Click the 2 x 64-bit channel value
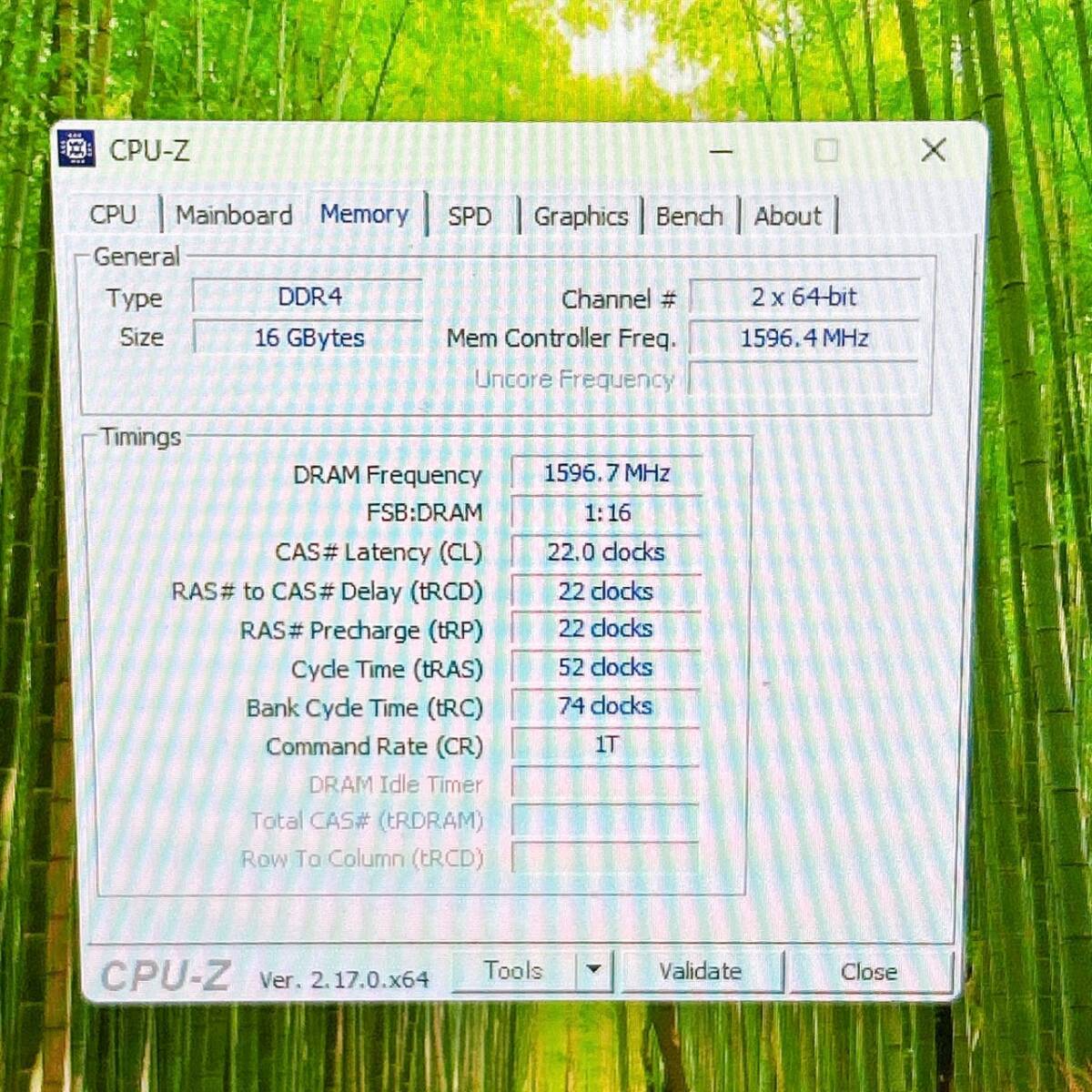This screenshot has width=1092, height=1092. (x=804, y=297)
